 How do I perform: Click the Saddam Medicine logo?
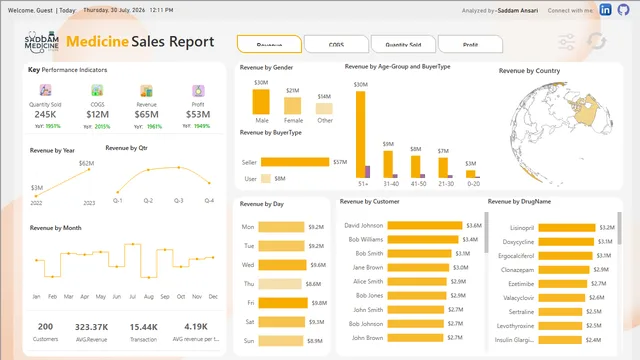point(42,42)
